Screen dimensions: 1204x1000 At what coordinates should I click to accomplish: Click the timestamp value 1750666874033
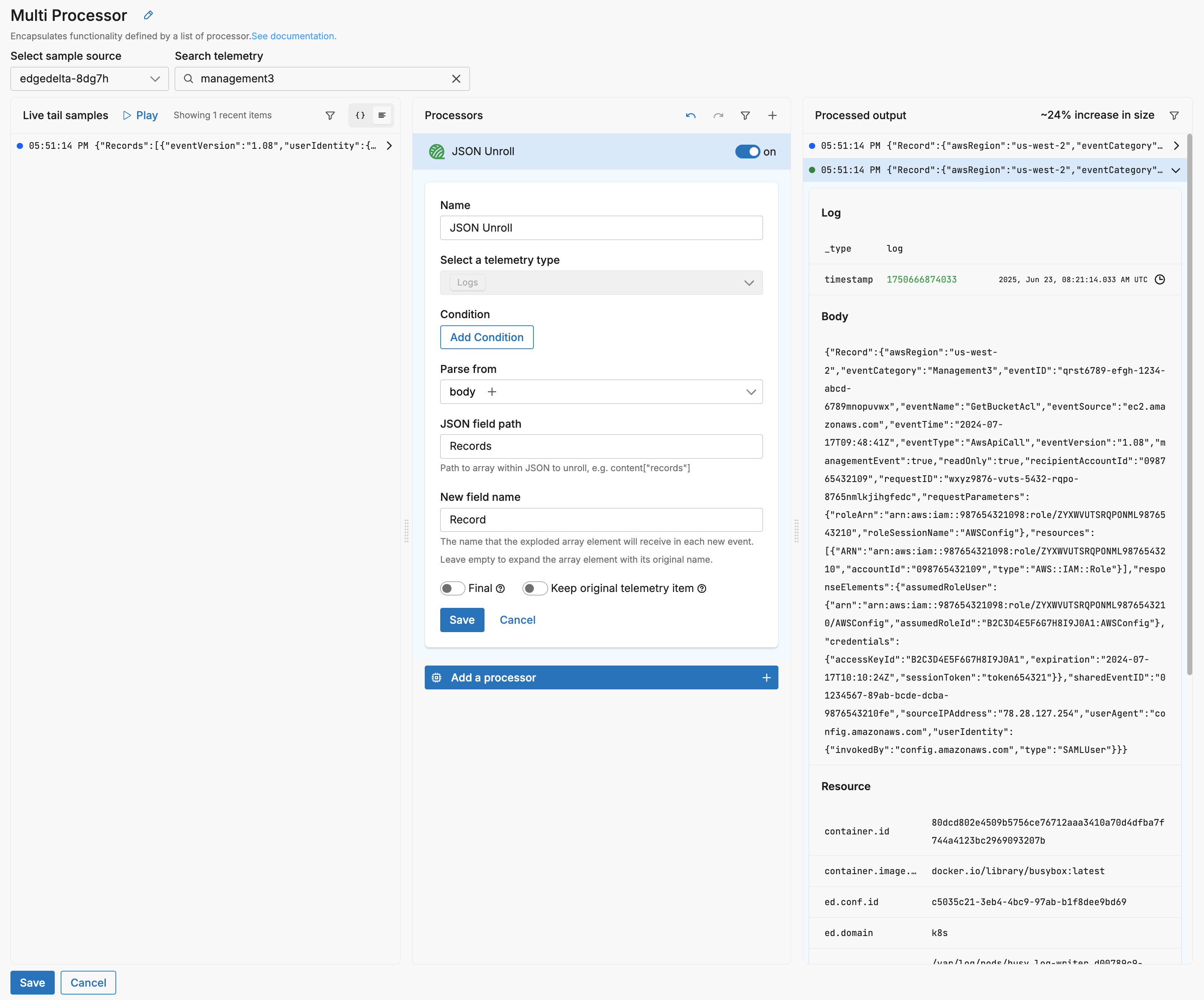pyautogui.click(x=922, y=280)
